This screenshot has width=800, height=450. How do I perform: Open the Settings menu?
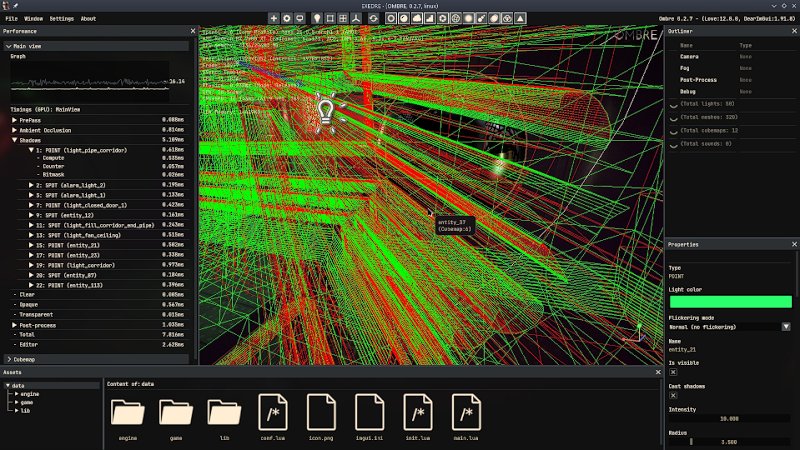pos(61,18)
